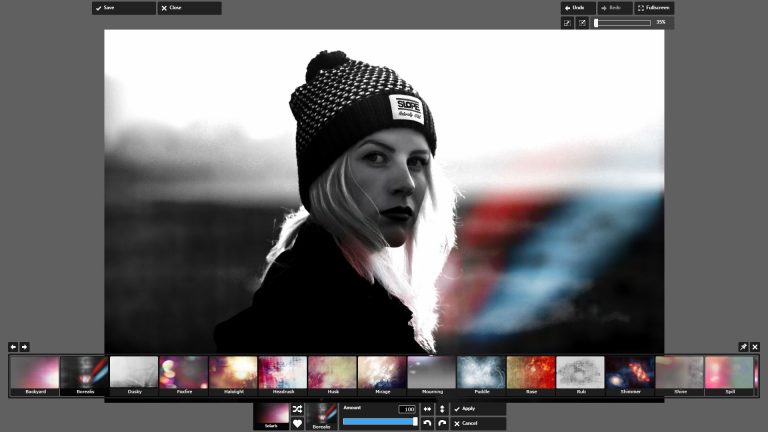Screen dimensions: 768x432
Task: Select the Rose overlay thumbnail
Action: click(531, 375)
